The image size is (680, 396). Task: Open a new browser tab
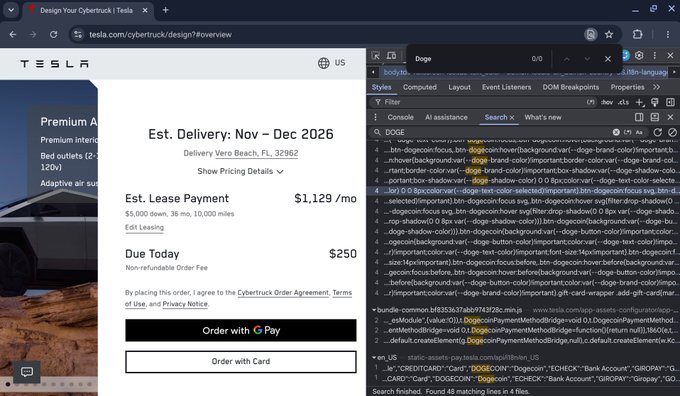(165, 10)
